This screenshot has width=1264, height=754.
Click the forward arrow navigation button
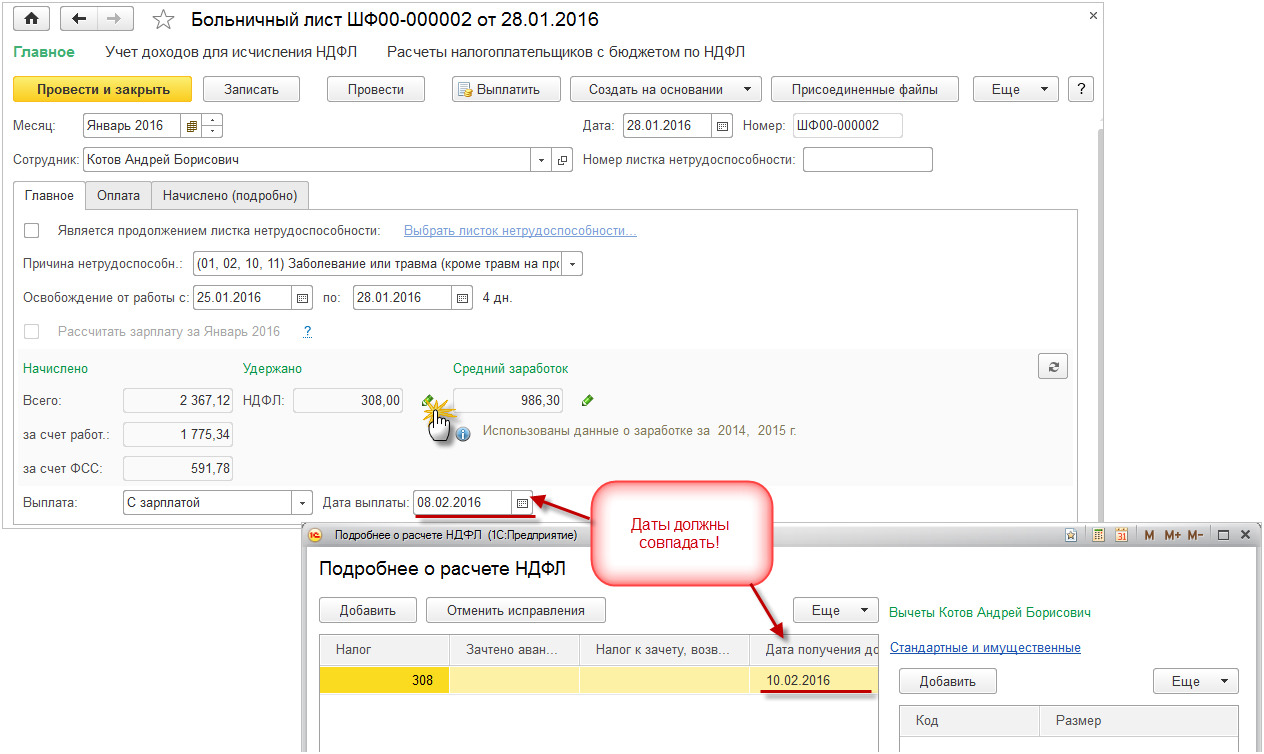[x=114, y=19]
